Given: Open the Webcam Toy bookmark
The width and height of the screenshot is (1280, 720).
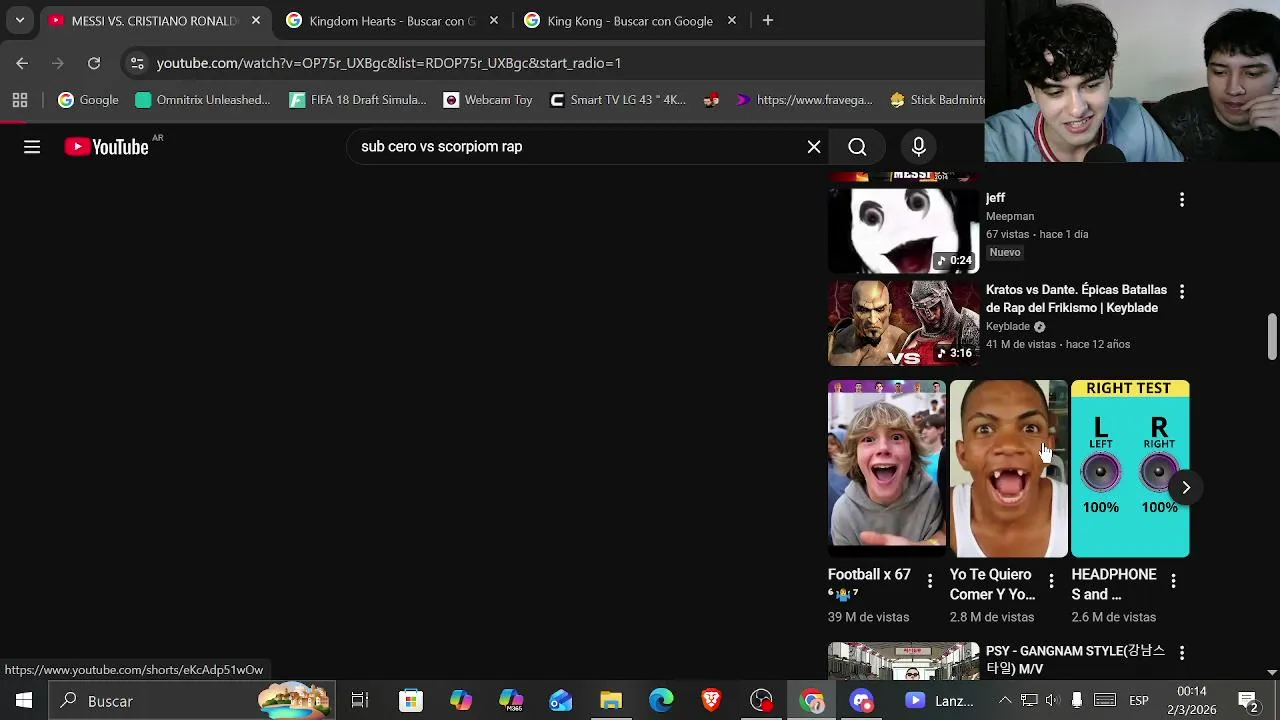Looking at the screenshot, I should tap(488, 100).
